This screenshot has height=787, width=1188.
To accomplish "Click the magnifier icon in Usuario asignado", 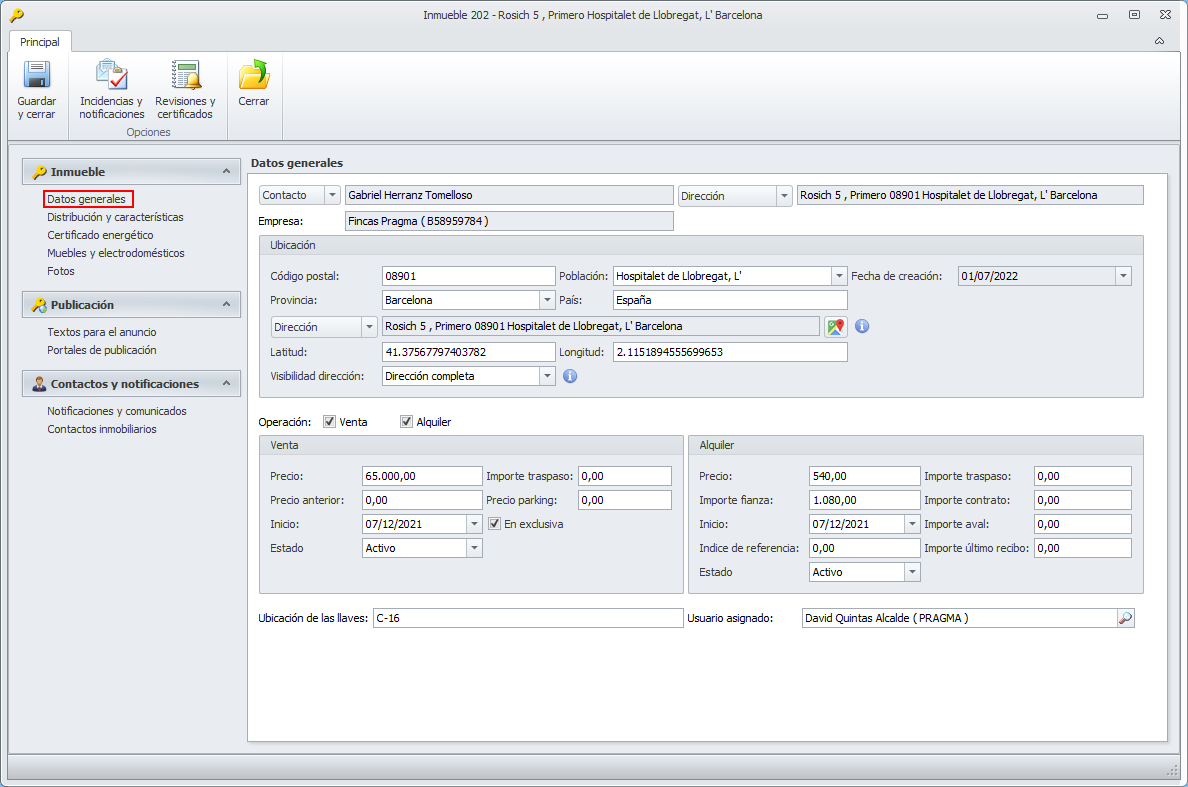I will coord(1125,618).
